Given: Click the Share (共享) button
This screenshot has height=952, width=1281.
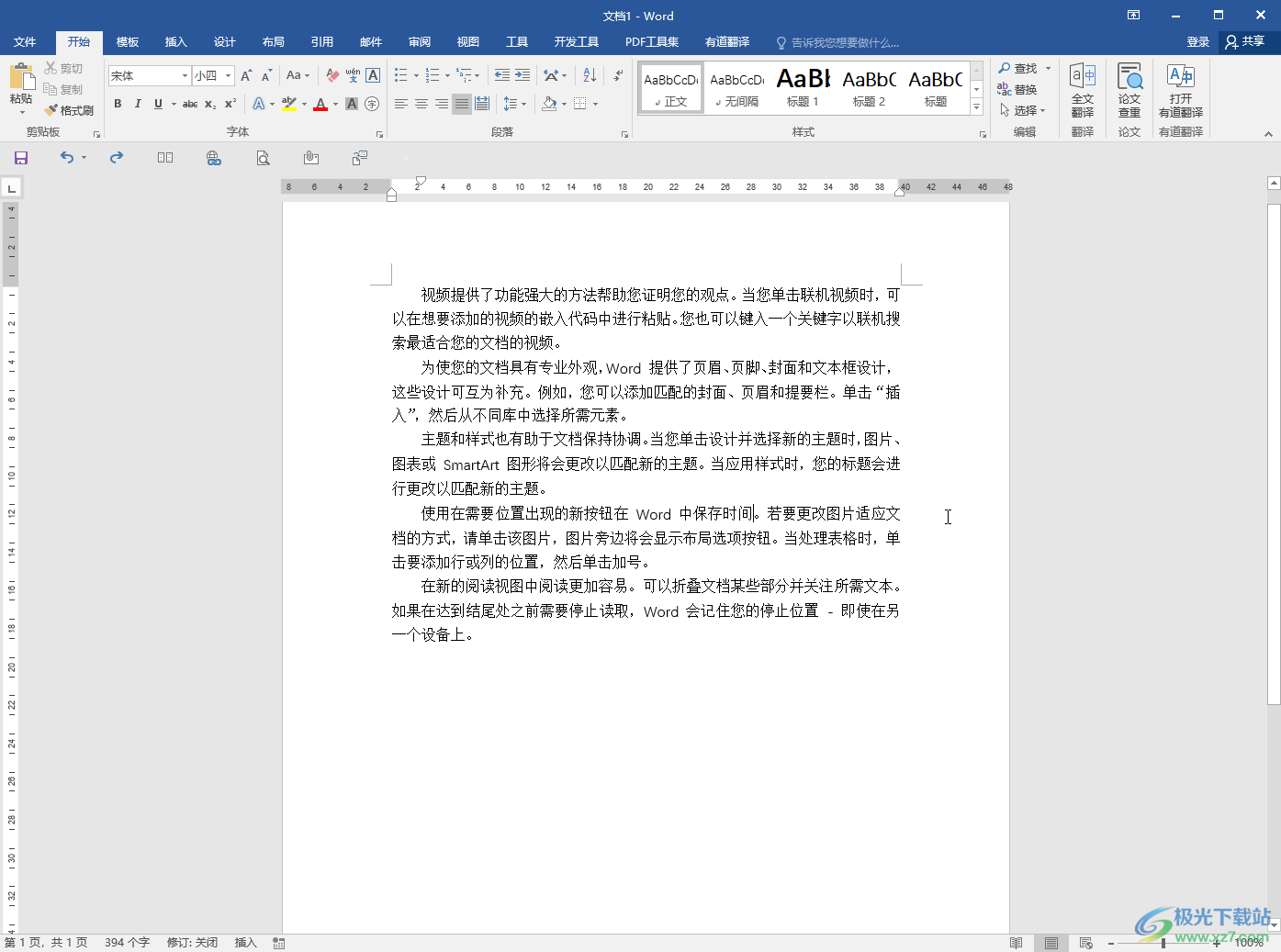Looking at the screenshot, I should (x=1244, y=41).
